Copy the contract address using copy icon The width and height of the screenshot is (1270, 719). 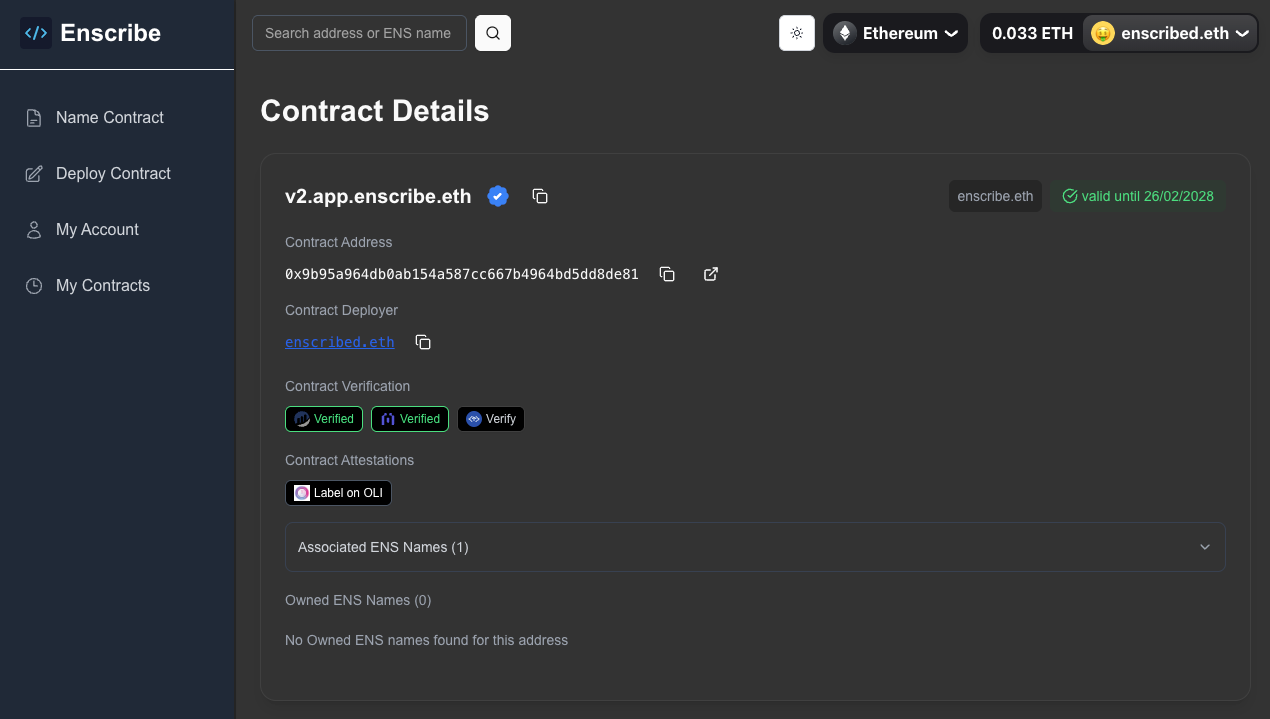coord(667,273)
